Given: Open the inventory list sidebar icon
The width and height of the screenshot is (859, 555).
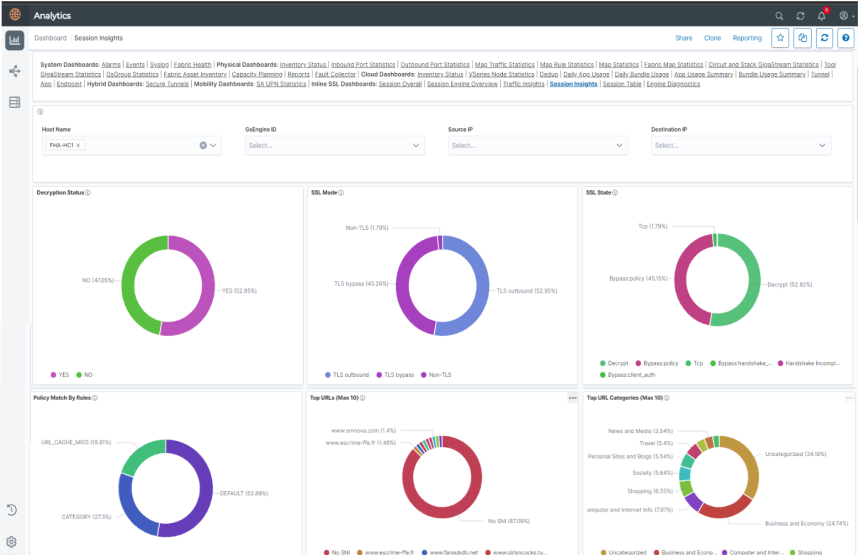Looking at the screenshot, I should (14, 102).
